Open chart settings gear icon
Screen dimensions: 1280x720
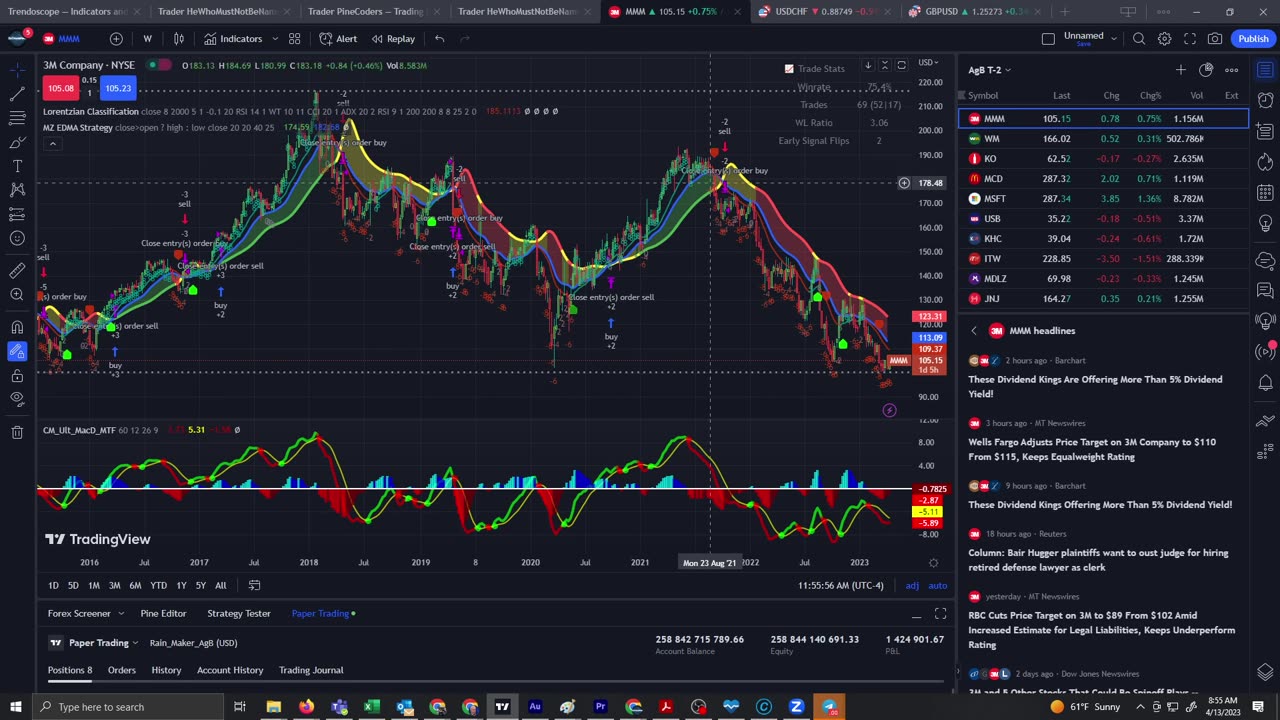click(x=1165, y=39)
